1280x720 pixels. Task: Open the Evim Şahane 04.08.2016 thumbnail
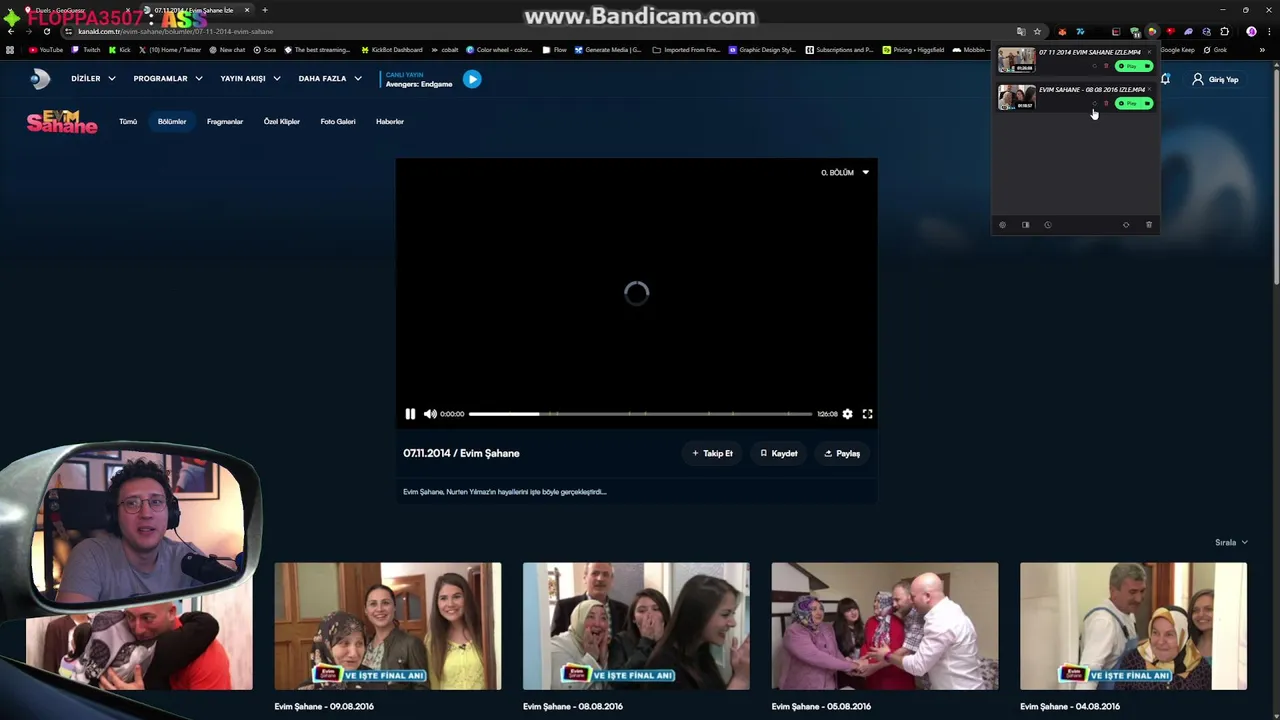1133,626
